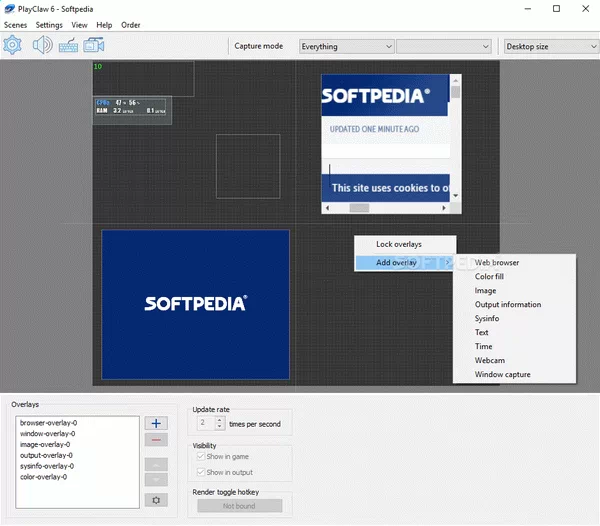The height and width of the screenshot is (526, 600).
Task: Remove overlay with red minus button
Action: [x=156, y=440]
